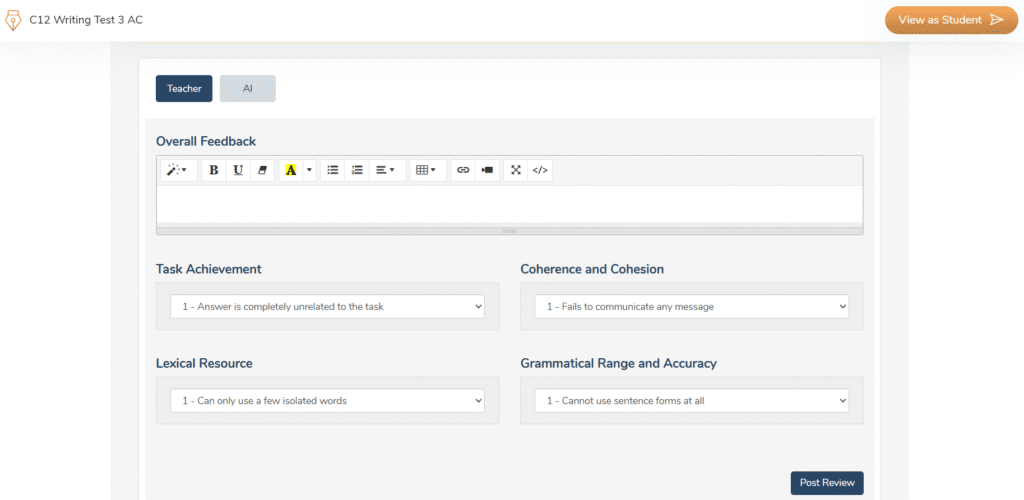Click inside the Overall Feedback text area

click(x=509, y=204)
